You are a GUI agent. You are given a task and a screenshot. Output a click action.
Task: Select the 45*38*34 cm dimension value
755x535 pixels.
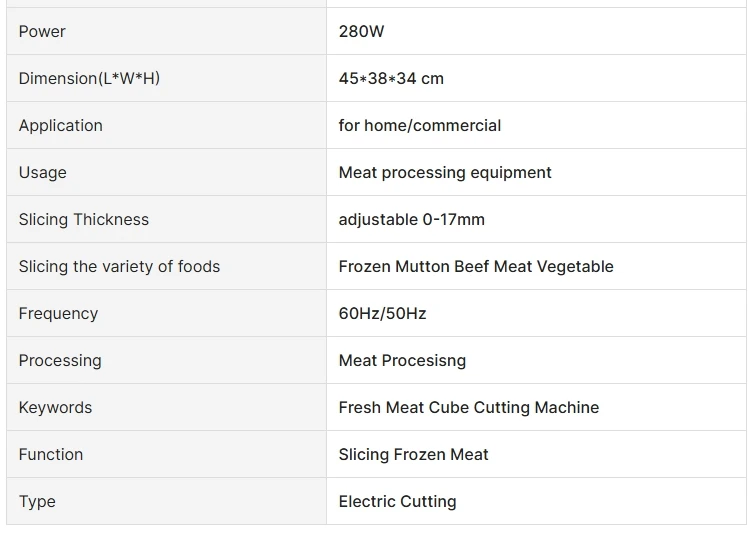coord(391,78)
